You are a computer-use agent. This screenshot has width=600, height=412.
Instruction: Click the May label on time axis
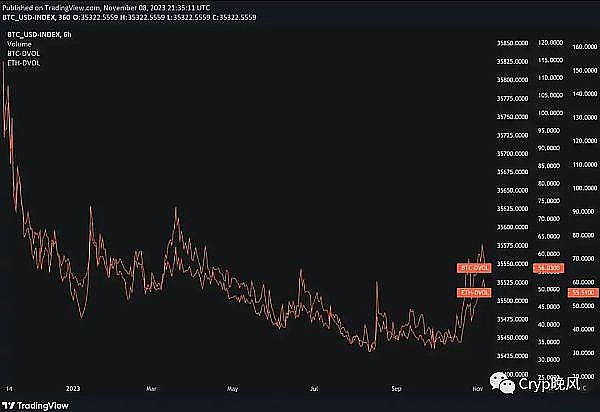[x=232, y=384]
